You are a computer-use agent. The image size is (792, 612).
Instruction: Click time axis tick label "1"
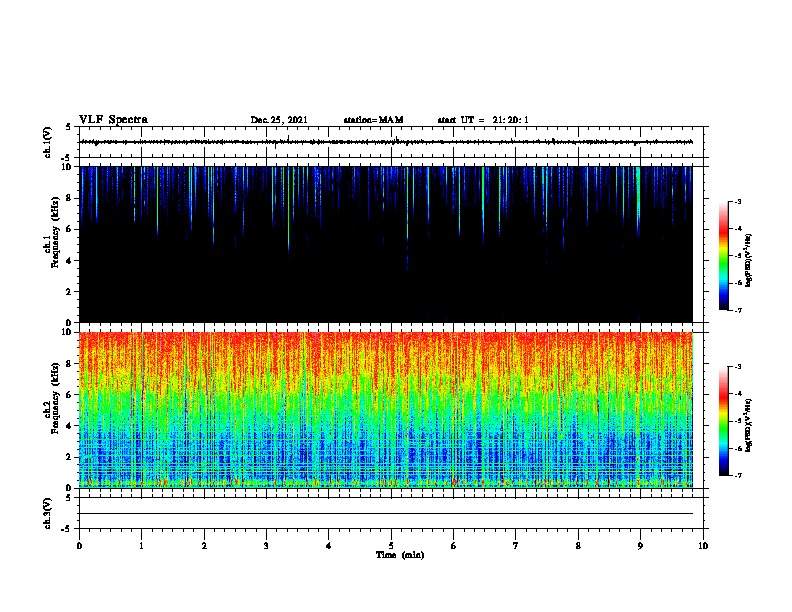click(141, 546)
